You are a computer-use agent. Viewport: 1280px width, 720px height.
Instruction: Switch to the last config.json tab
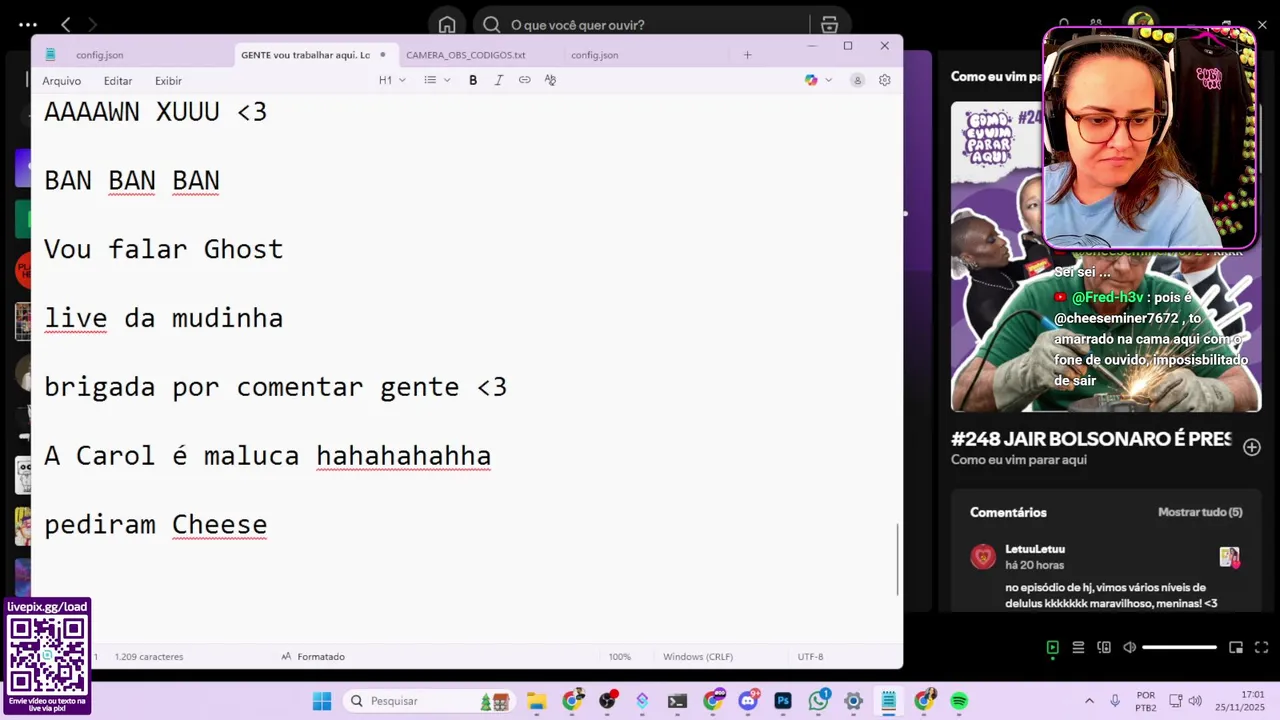[595, 55]
